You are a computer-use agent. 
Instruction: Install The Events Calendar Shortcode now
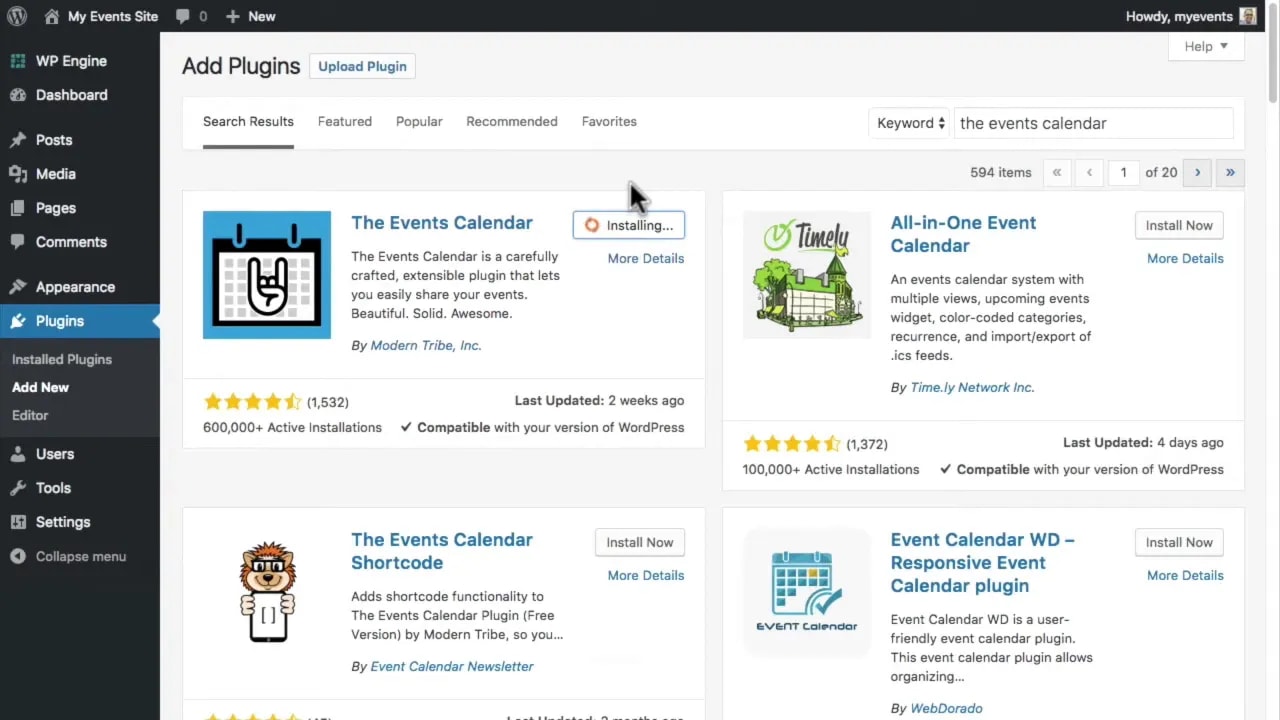coord(639,542)
